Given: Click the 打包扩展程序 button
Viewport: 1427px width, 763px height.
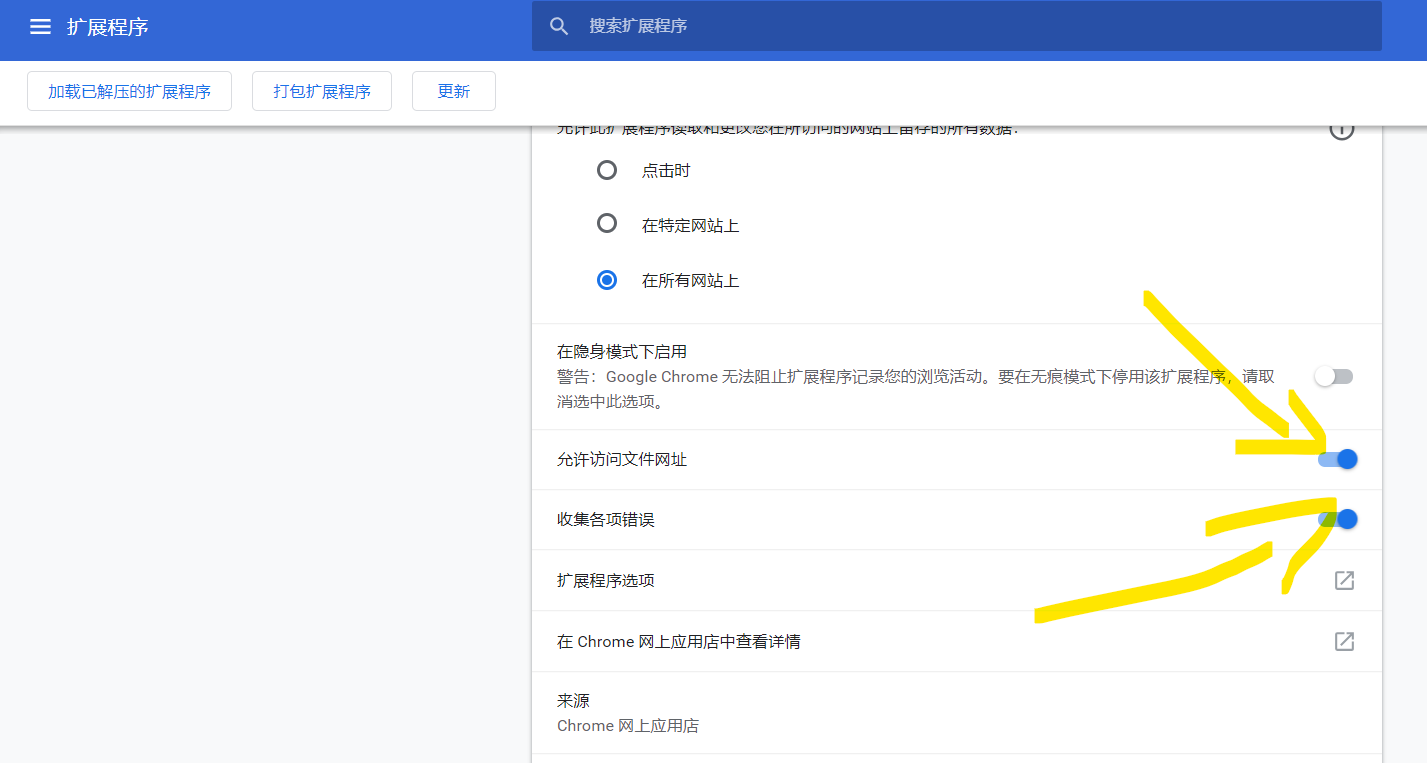Looking at the screenshot, I should 322,91.
